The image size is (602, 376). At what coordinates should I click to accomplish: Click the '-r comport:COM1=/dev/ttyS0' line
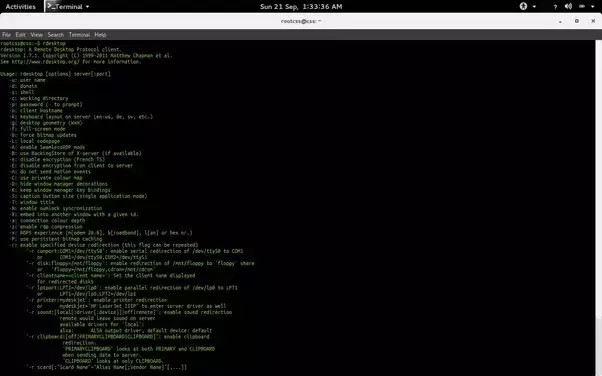pos(135,251)
